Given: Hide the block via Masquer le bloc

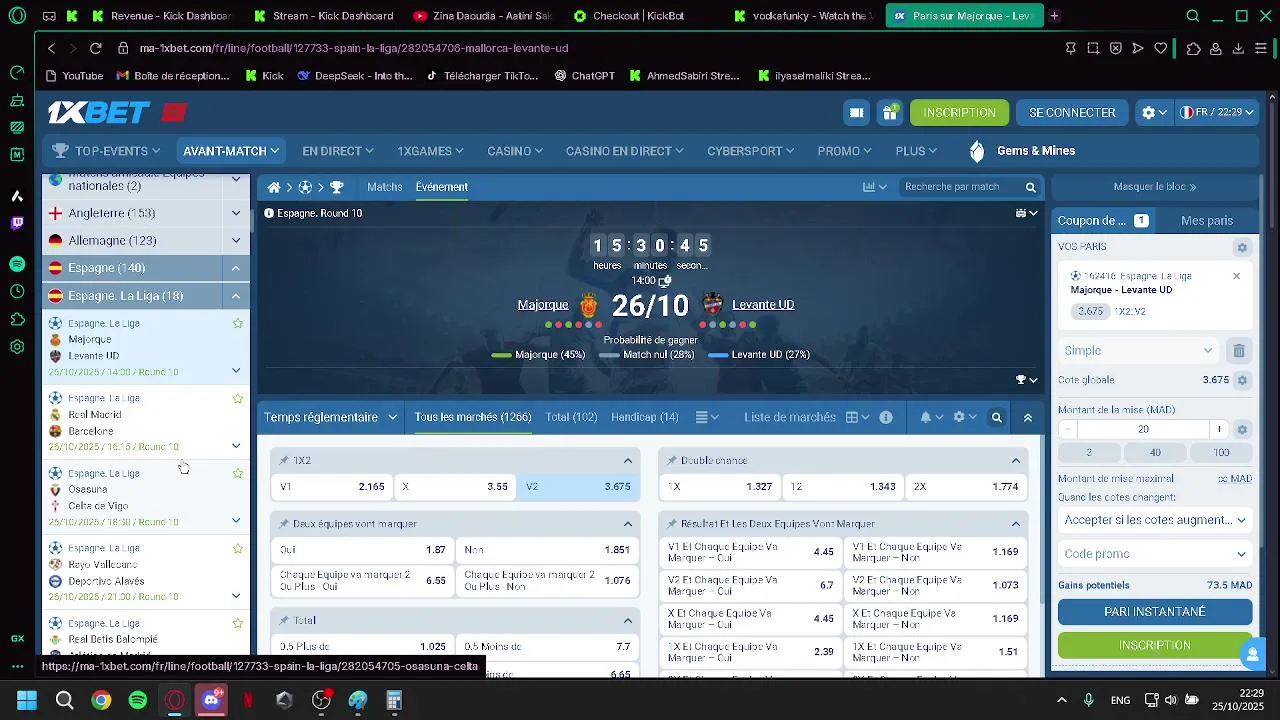Looking at the screenshot, I should click(1155, 187).
